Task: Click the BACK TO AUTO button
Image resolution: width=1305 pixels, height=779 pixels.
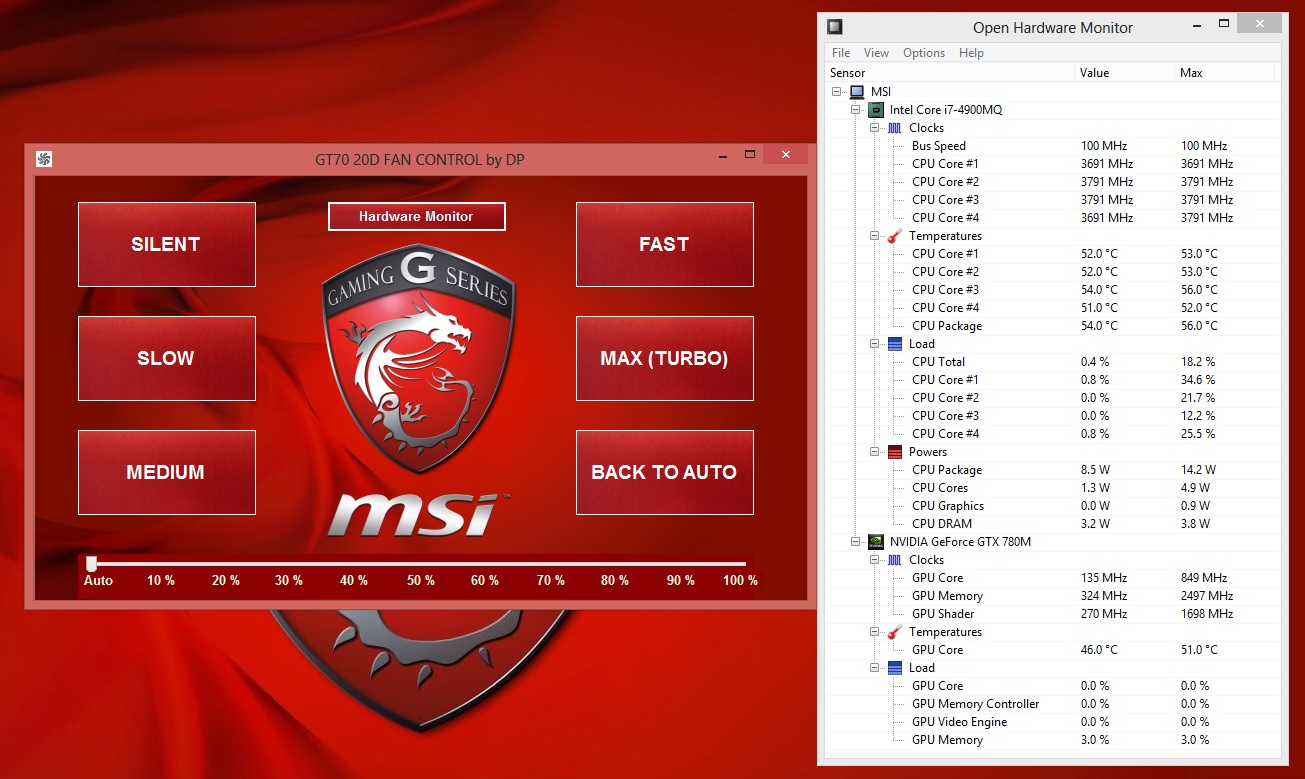Action: (665, 472)
